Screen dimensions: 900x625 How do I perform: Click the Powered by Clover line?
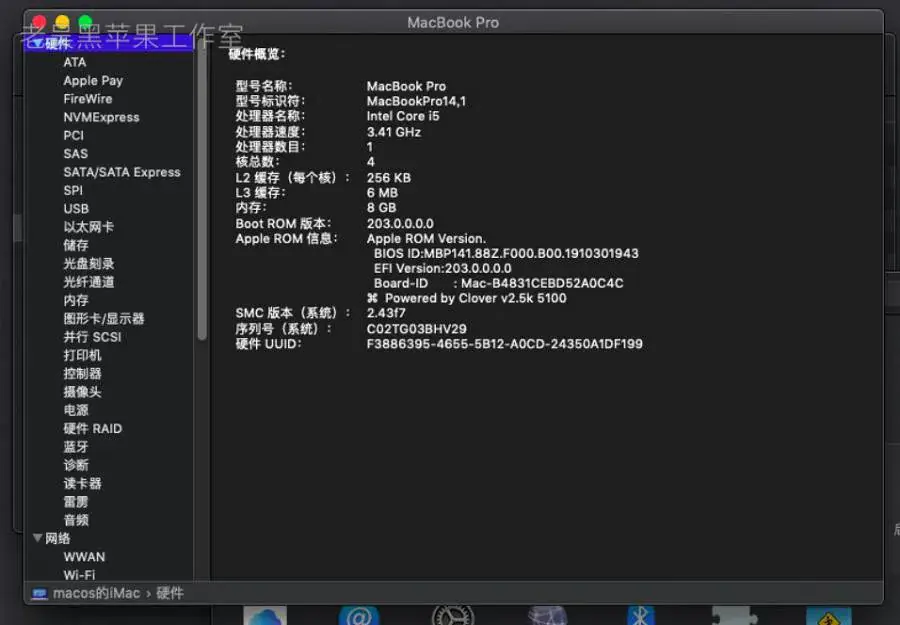click(467, 298)
